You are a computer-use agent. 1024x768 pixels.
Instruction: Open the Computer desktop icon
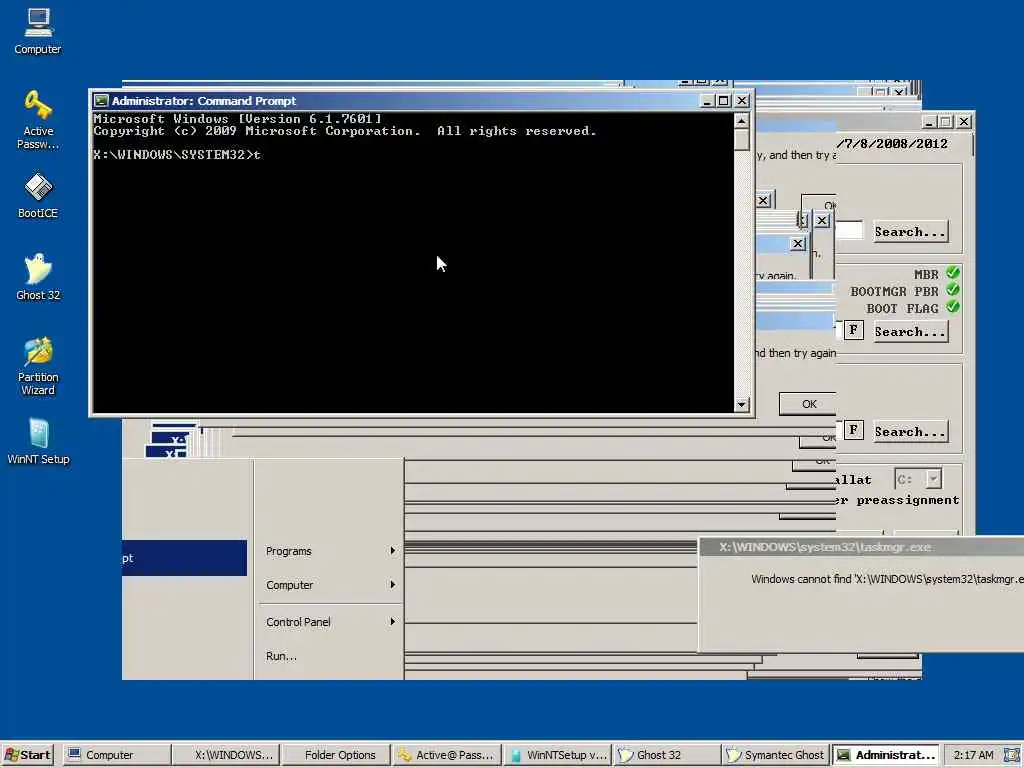click(x=38, y=31)
